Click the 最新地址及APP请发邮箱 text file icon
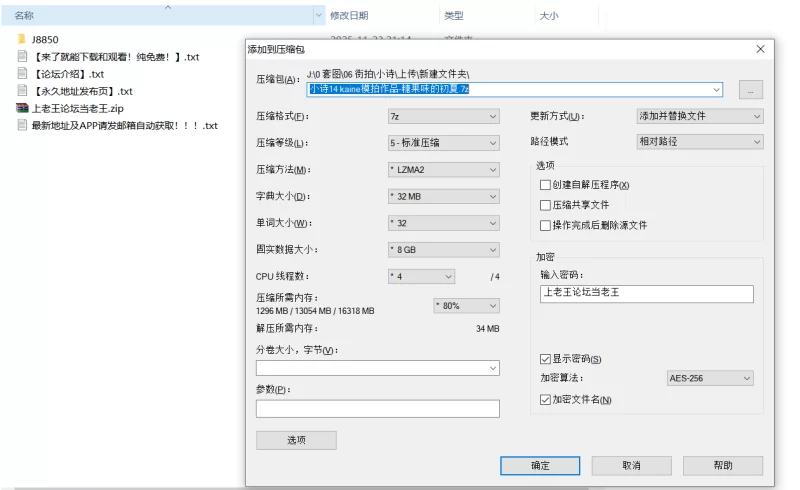 pos(21,125)
